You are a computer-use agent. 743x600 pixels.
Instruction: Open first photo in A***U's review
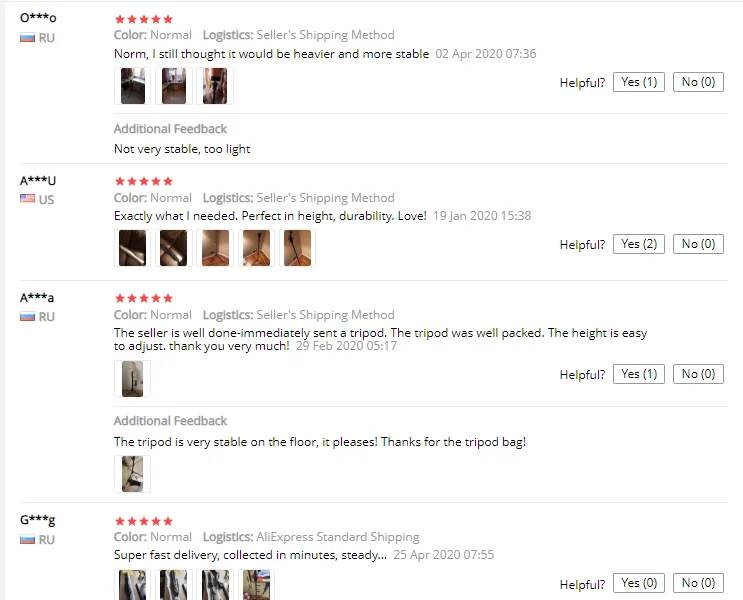pos(132,248)
